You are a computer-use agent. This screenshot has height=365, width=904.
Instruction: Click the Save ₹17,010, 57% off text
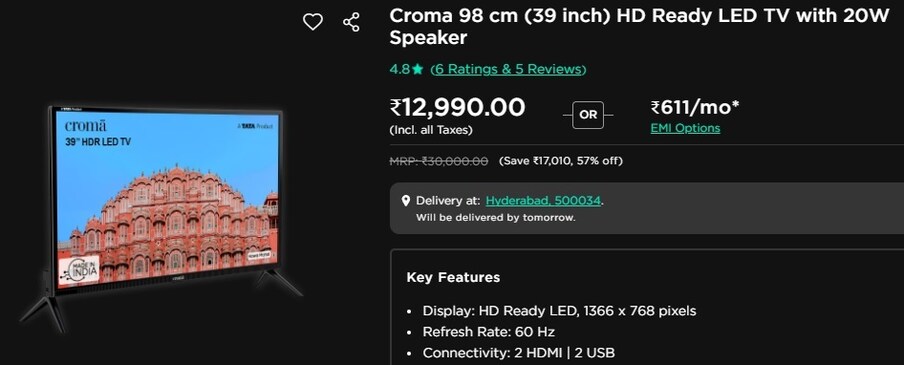coord(560,161)
